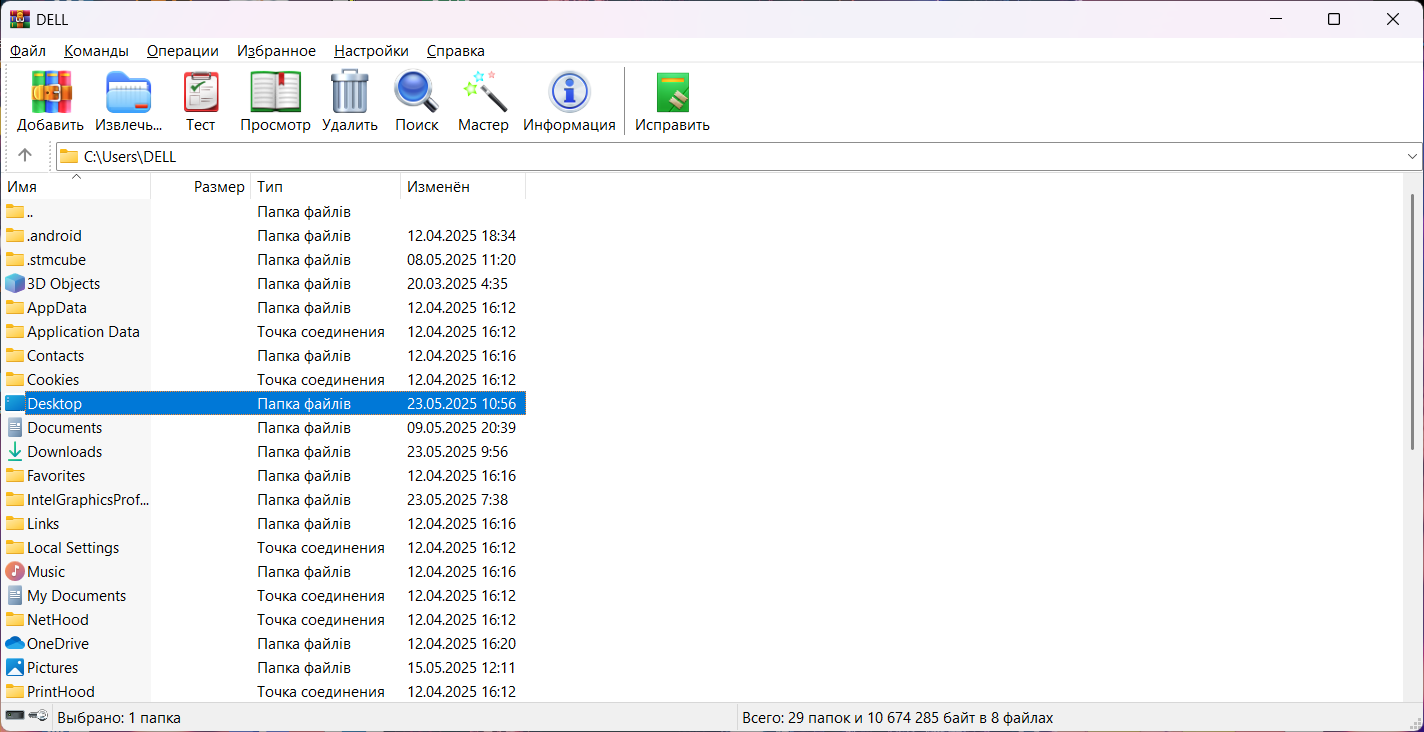Click date 12.04.2025 16:20 cell

[461, 644]
